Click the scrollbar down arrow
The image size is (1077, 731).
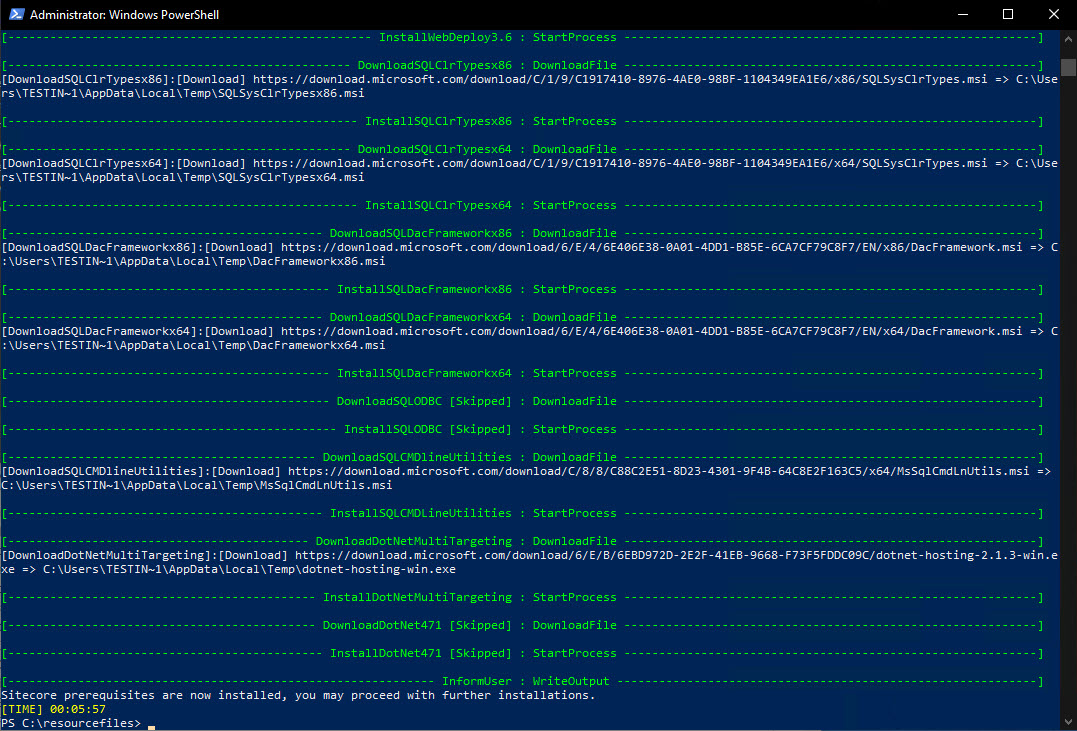1068,722
